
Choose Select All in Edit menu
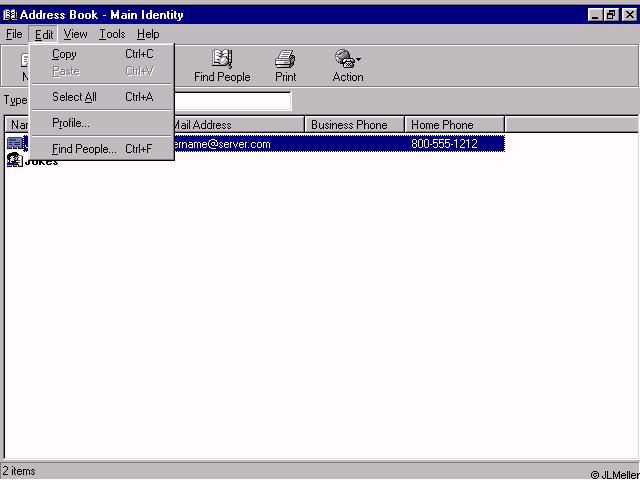click(74, 97)
